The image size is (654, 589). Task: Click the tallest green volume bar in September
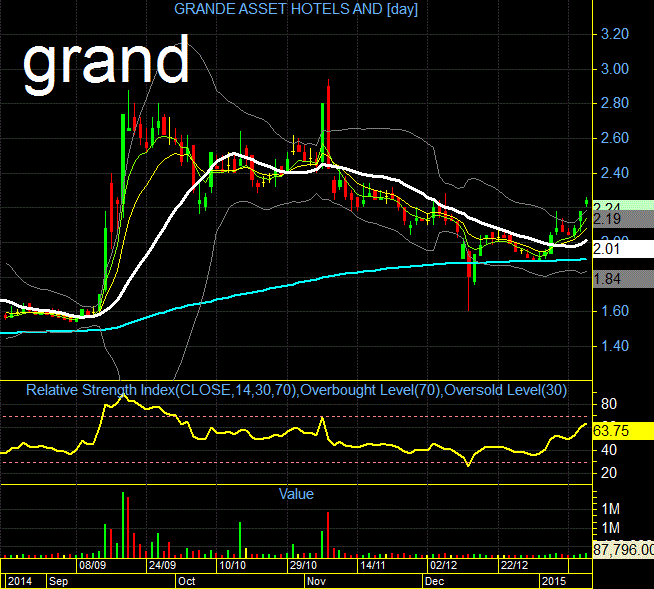[x=123, y=525]
